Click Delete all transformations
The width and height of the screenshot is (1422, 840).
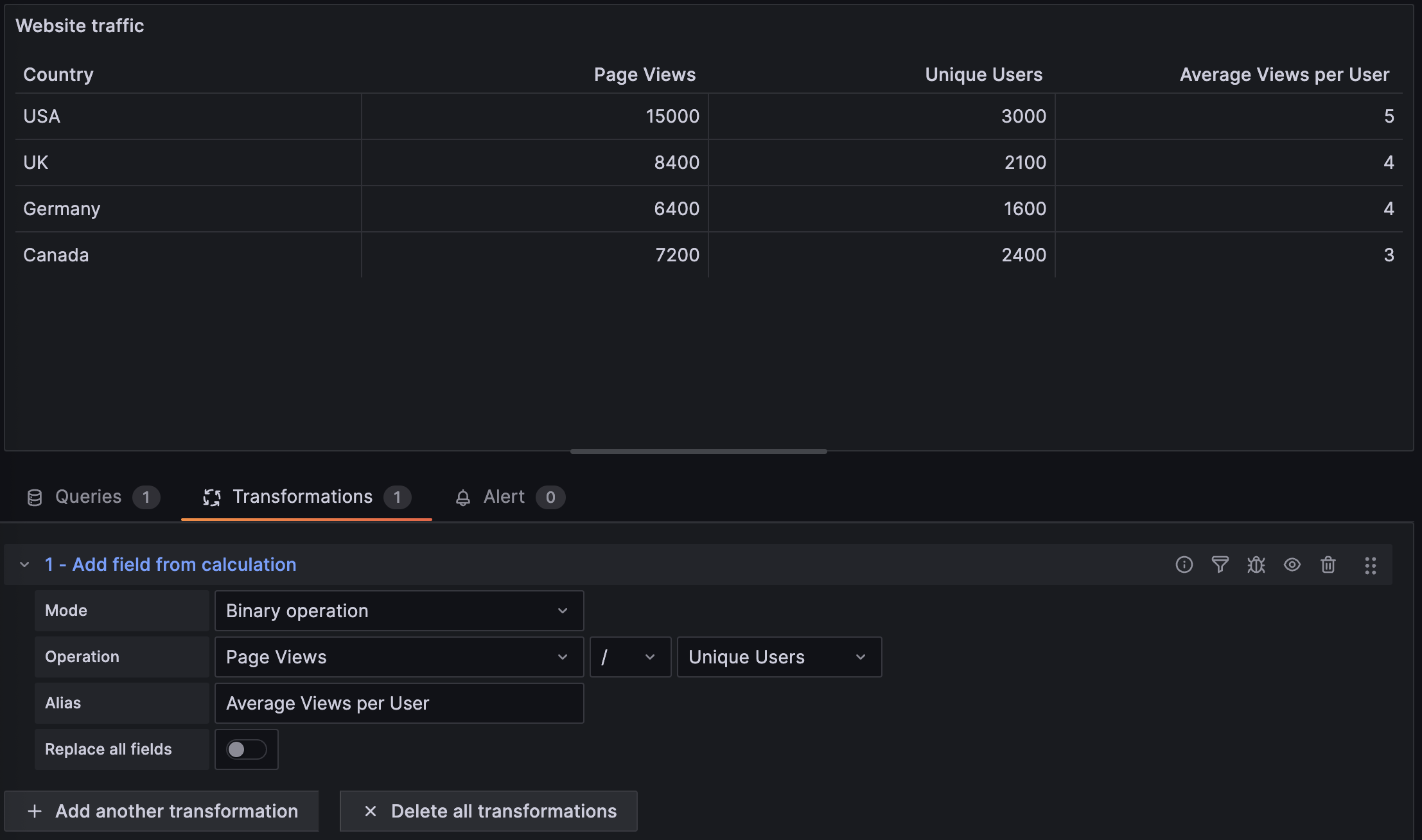click(x=487, y=811)
